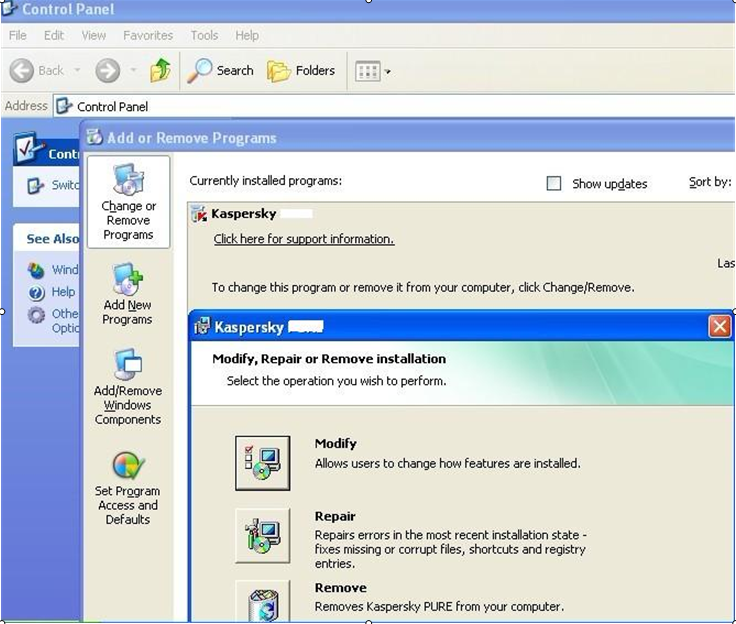This screenshot has width=736, height=624.
Task: Click the Other Options gear icon
Action: (36, 315)
